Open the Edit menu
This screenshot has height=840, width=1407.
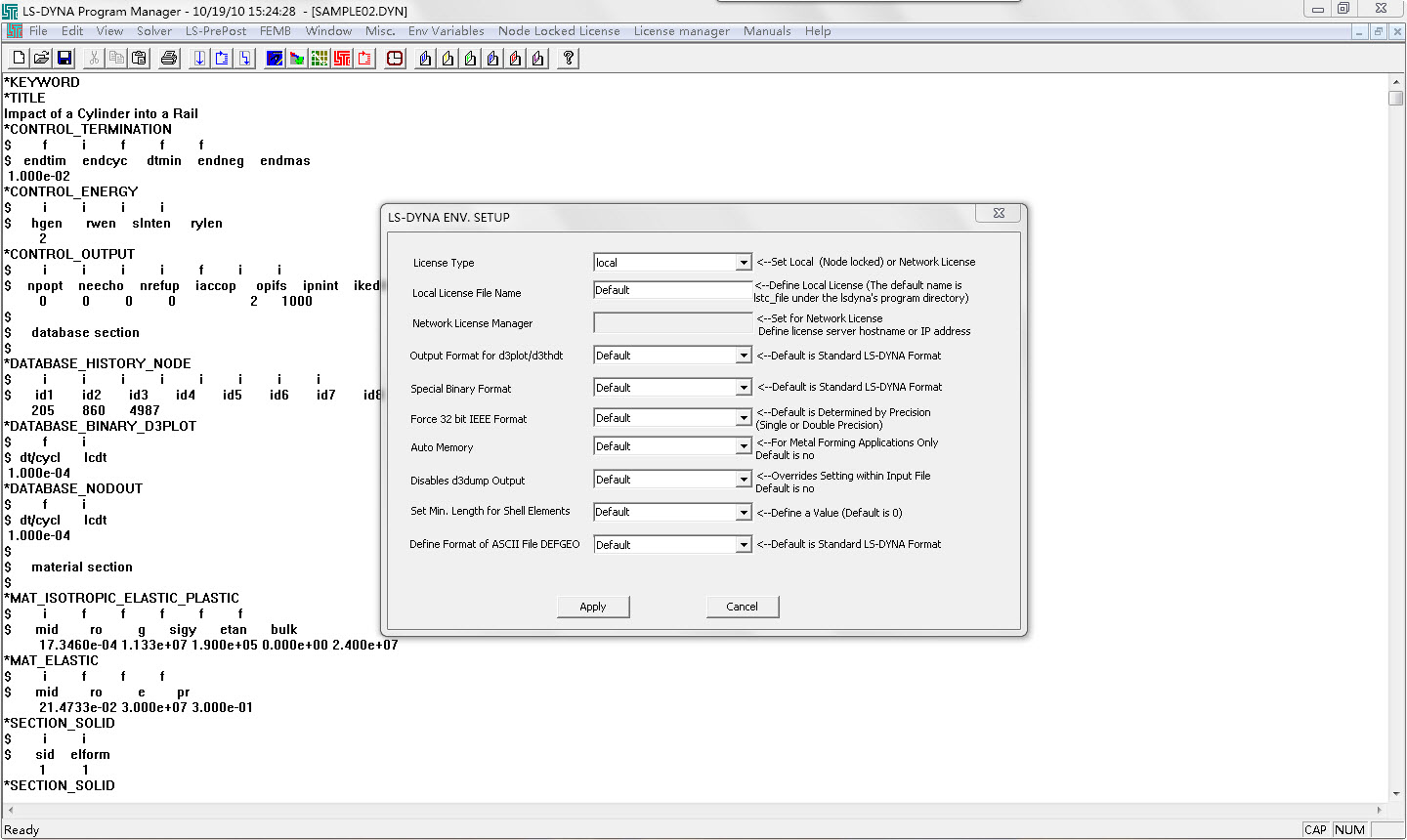click(x=72, y=31)
